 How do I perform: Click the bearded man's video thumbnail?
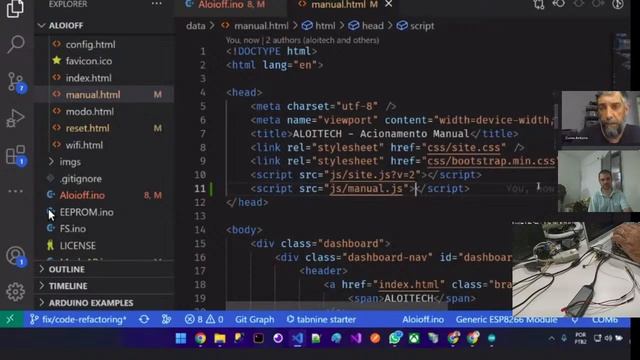[x=600, y=118]
